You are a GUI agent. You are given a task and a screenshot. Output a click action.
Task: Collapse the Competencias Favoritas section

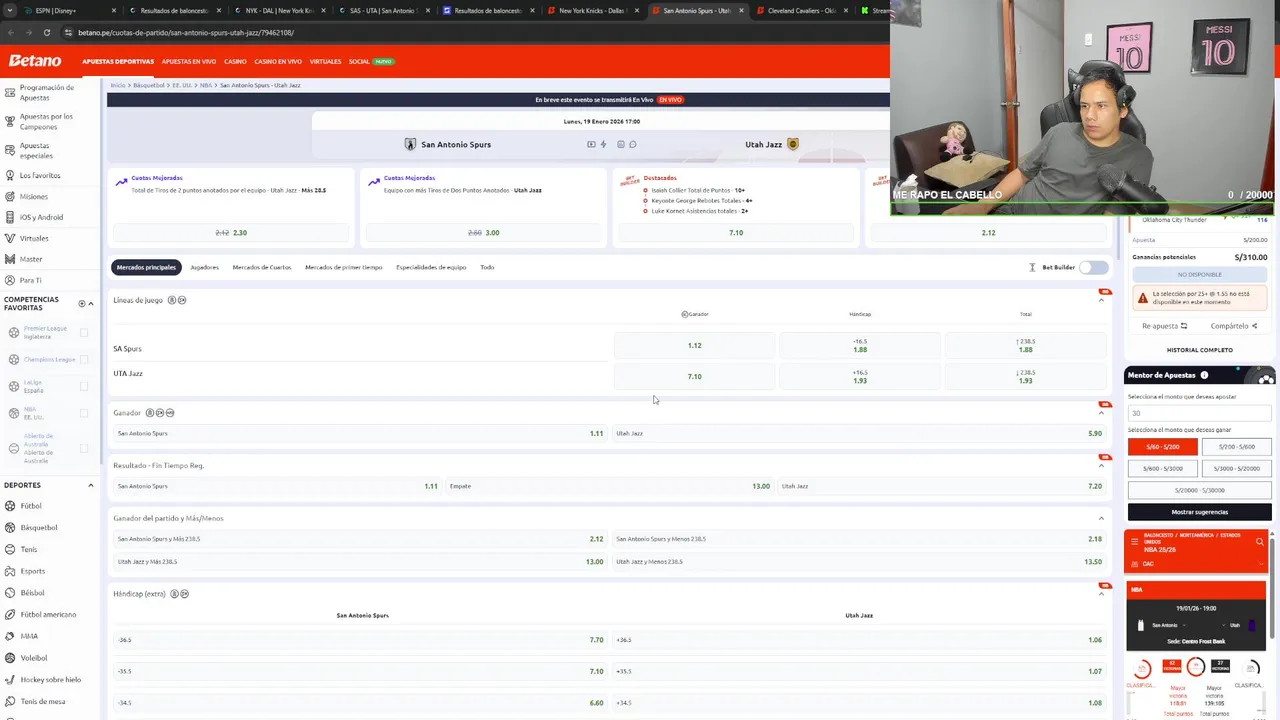click(x=91, y=303)
